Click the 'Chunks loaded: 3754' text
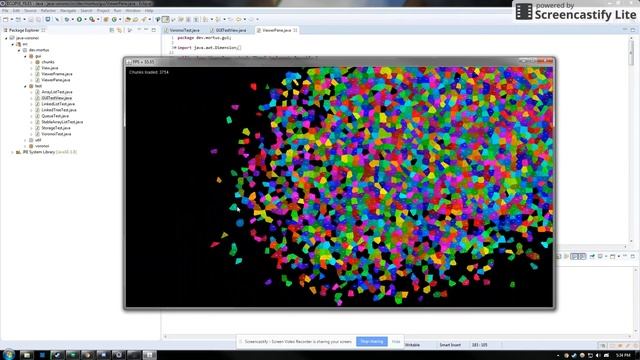Image resolution: width=640 pixels, height=360 pixels. pyautogui.click(x=149, y=72)
